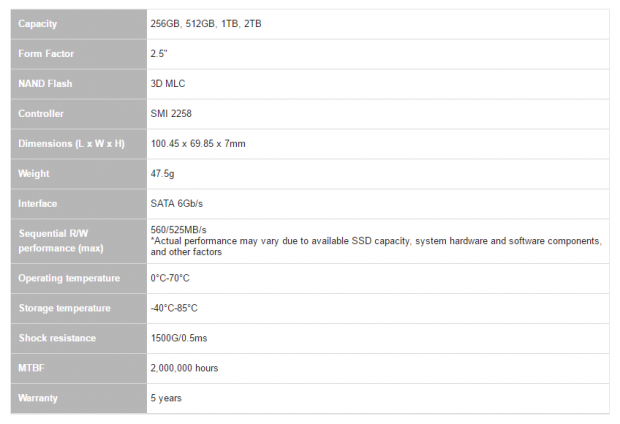The height and width of the screenshot is (424, 620).
Task: Select the SMI 2258 controller value
Action: (x=171, y=114)
